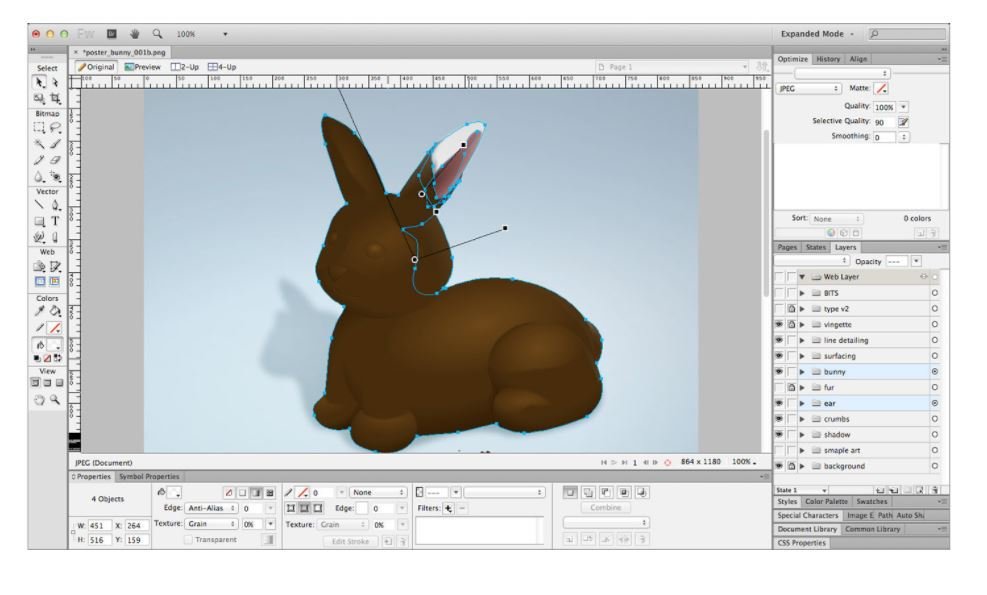987x595 pixels.
Task: Select the Hand tool in View section
Action: pos(40,400)
